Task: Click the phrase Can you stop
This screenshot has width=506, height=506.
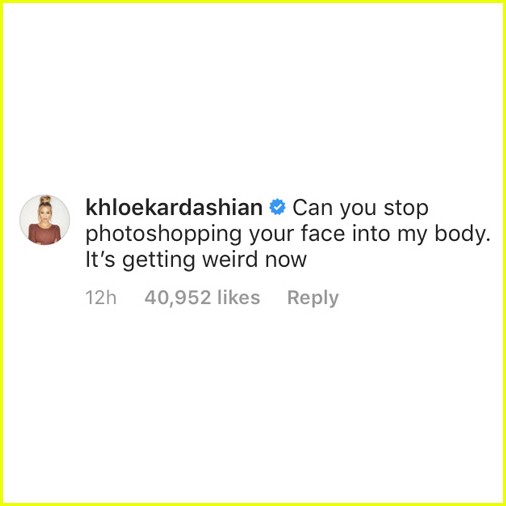Action: tap(360, 208)
